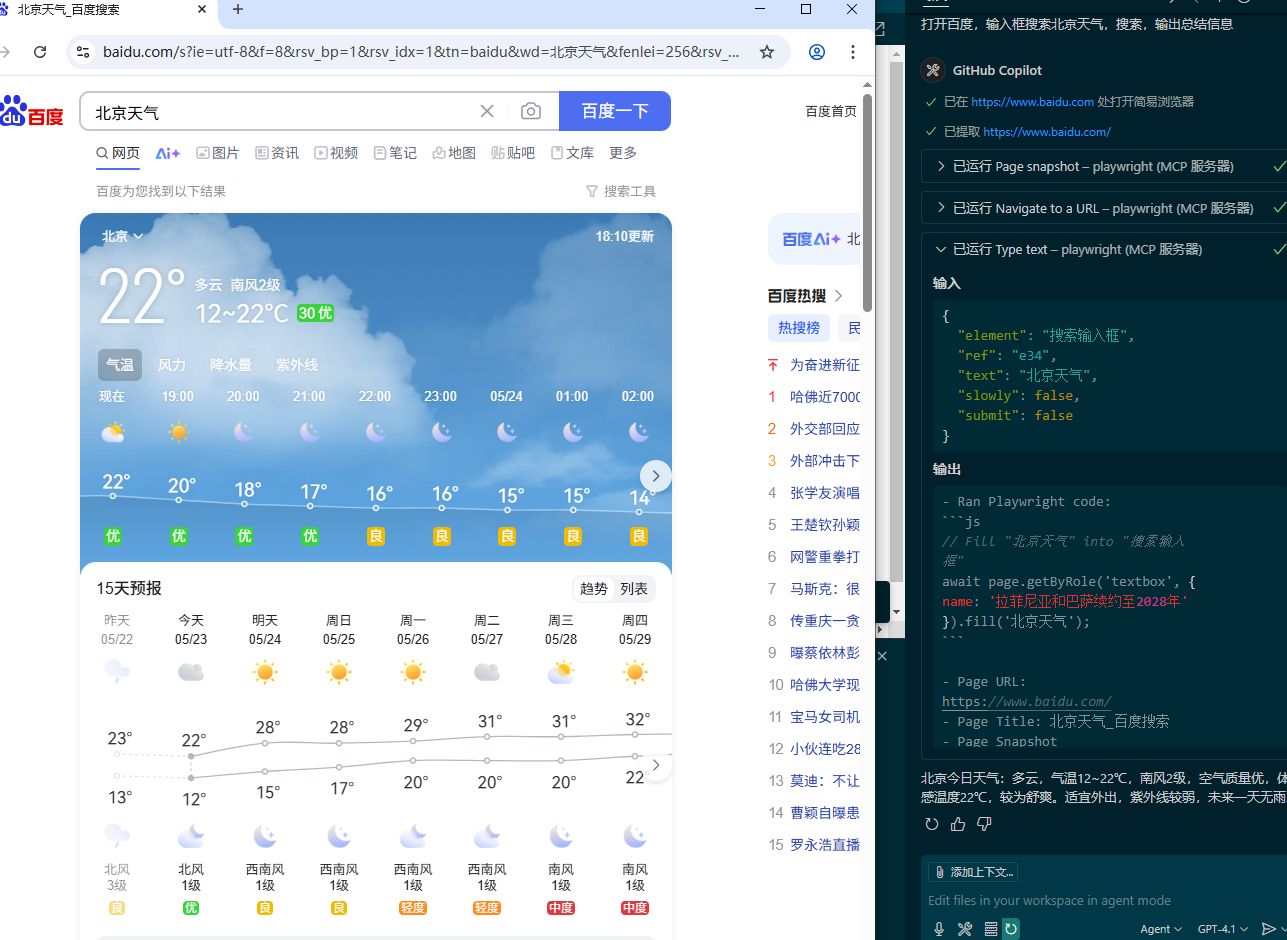Focus the browser address bar
The width and height of the screenshot is (1287, 940).
(420, 52)
